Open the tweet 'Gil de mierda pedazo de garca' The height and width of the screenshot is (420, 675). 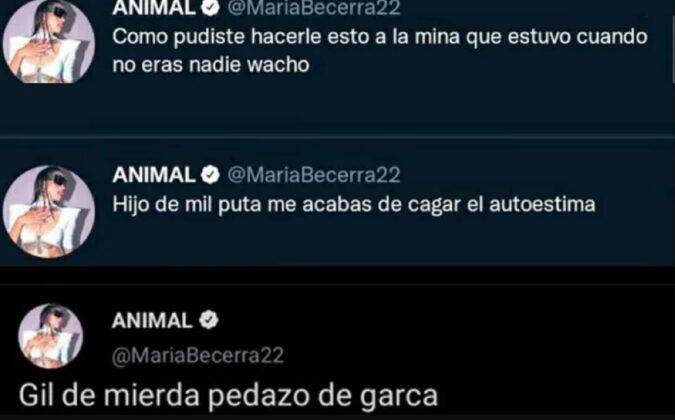pyautogui.click(x=228, y=395)
